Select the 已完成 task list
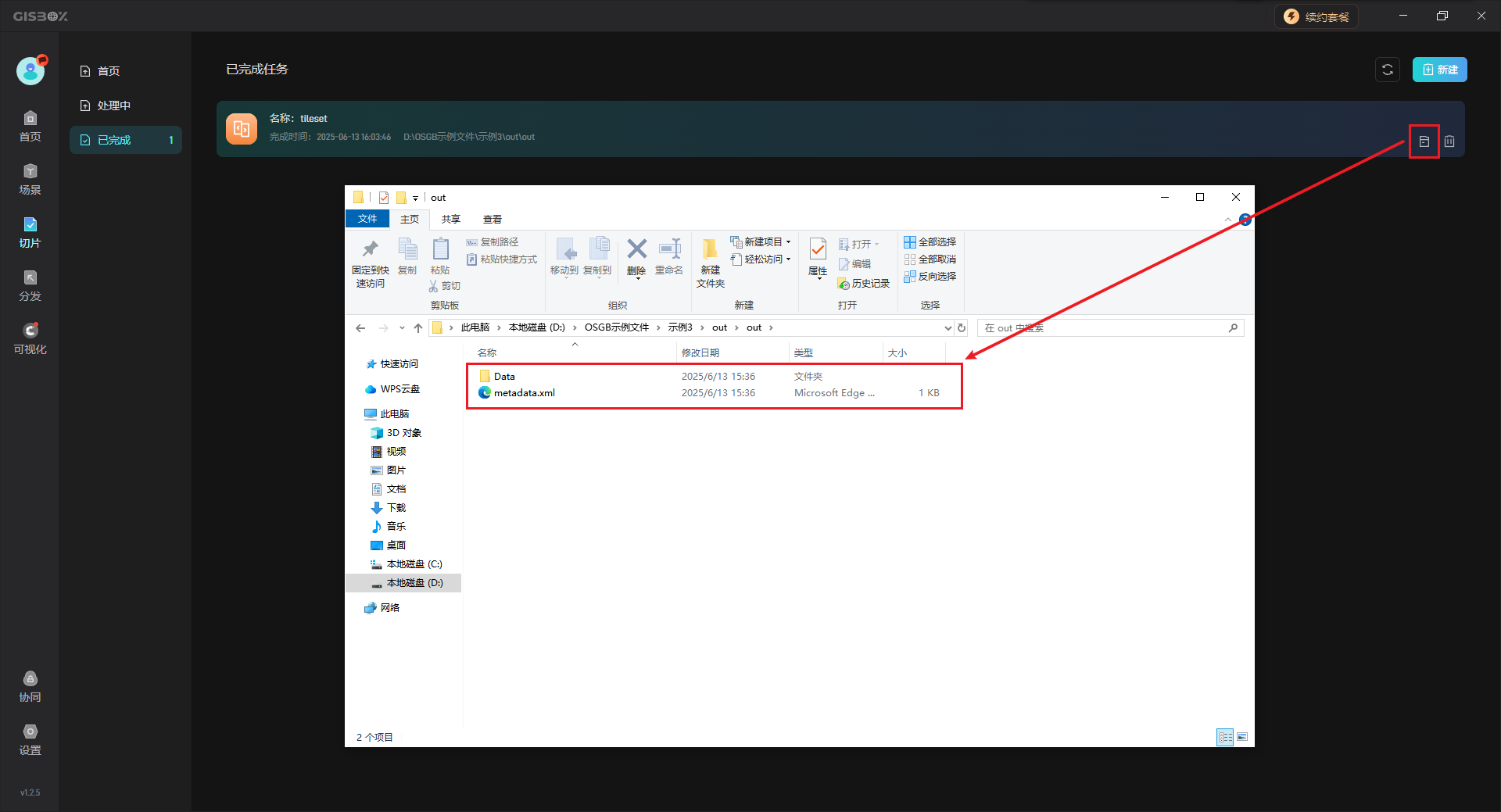Image resolution: width=1501 pixels, height=812 pixels. [x=125, y=140]
